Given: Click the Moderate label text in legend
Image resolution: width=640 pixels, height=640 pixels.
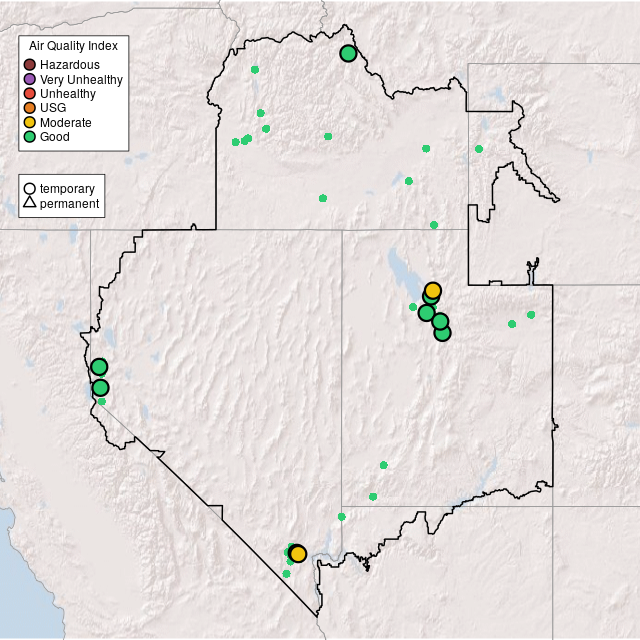Looking at the screenshot, I should coord(66,123).
